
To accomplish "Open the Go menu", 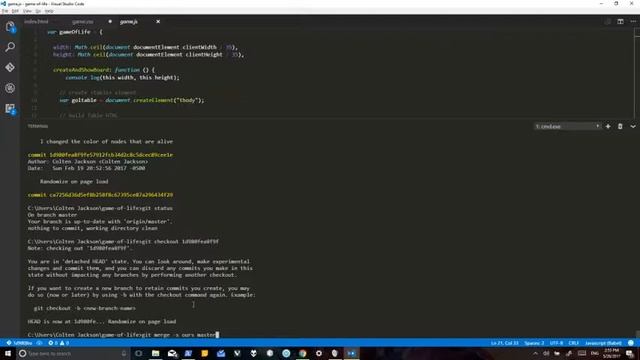I will point(38,11).
